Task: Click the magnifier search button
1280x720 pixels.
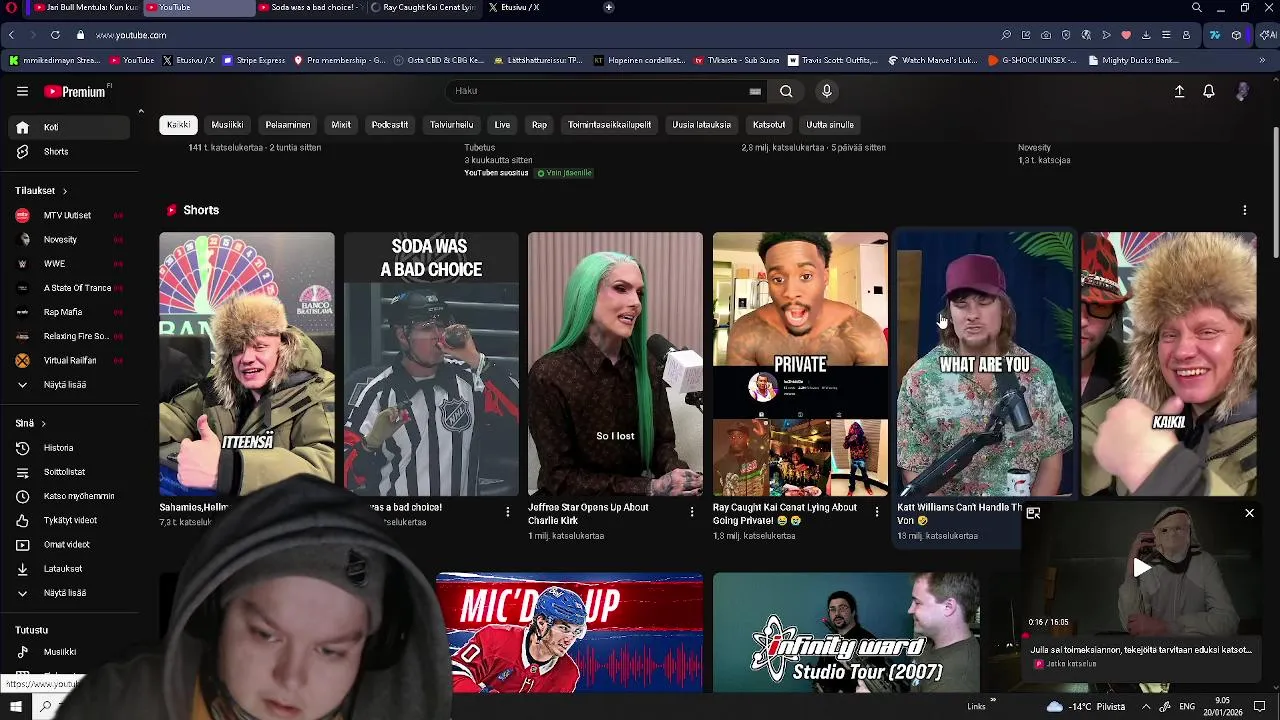Action: (786, 91)
